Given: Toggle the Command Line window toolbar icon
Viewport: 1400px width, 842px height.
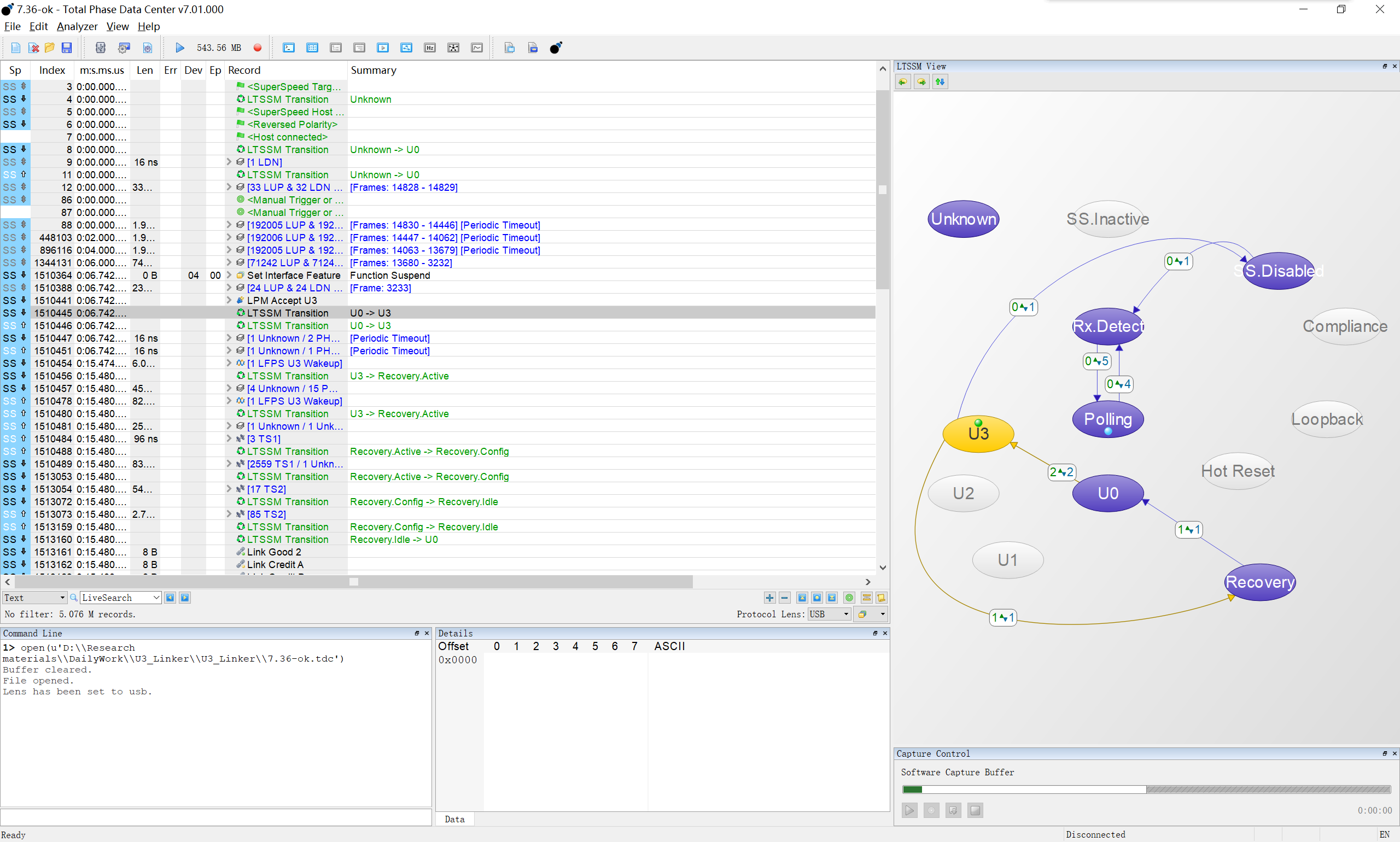Looking at the screenshot, I should [x=289, y=48].
